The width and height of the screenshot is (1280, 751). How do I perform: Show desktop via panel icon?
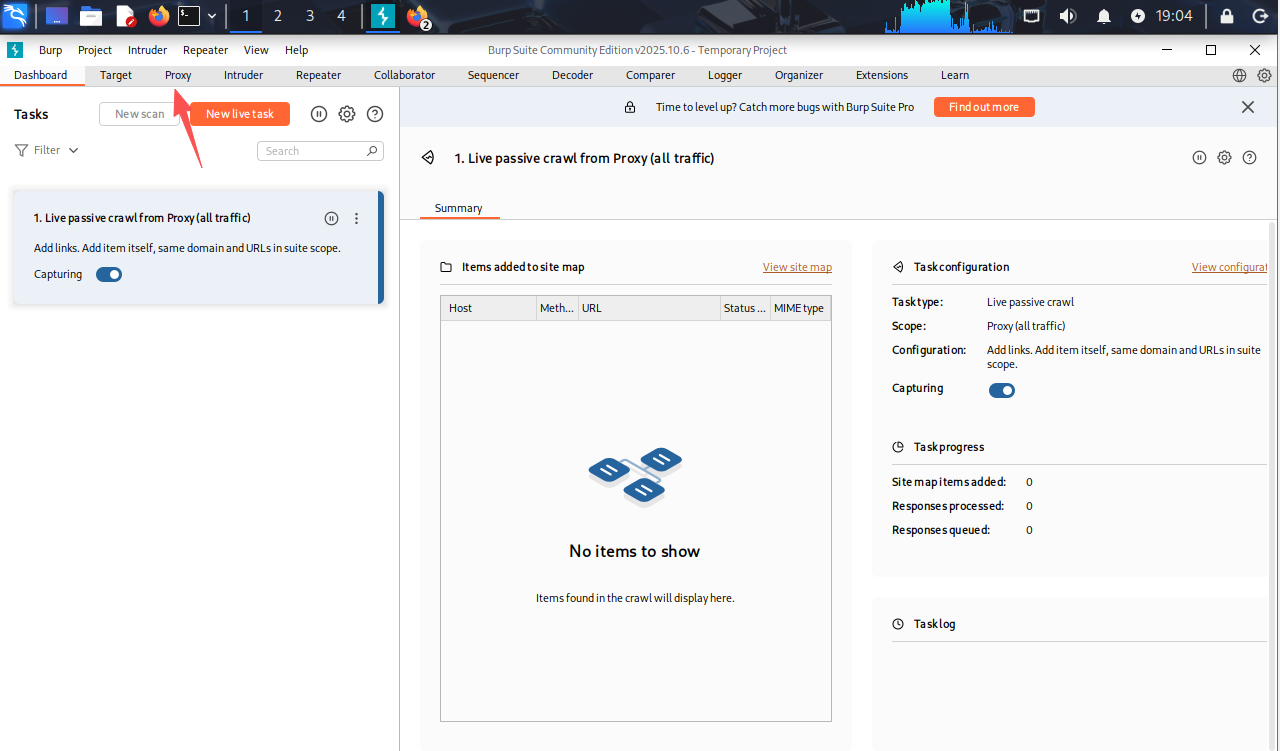coord(57,16)
